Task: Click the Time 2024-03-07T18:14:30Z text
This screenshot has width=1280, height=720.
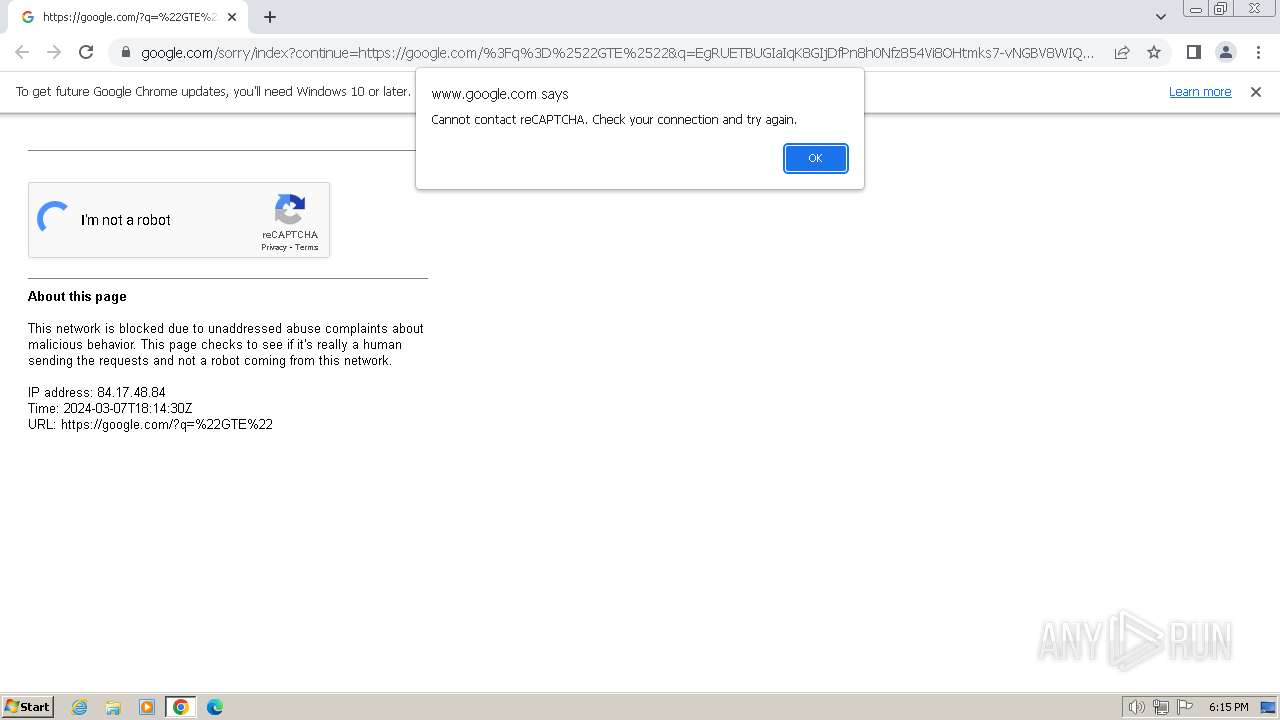Action: (x=110, y=409)
